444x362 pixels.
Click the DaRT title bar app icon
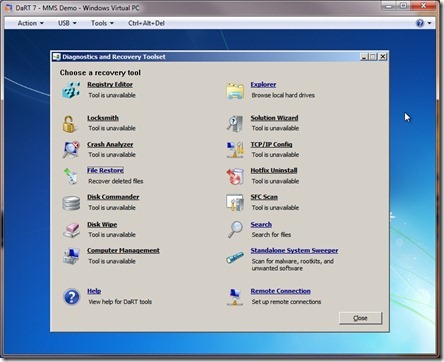pos(57,57)
